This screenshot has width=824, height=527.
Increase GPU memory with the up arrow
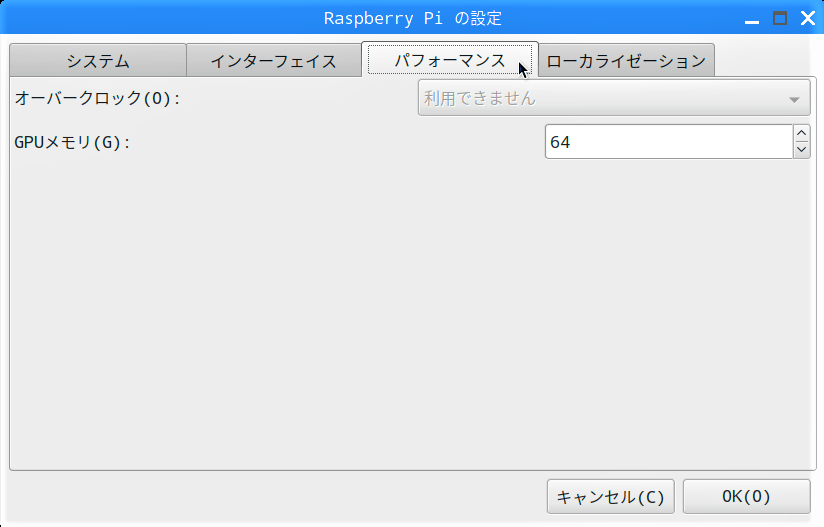(x=801, y=133)
